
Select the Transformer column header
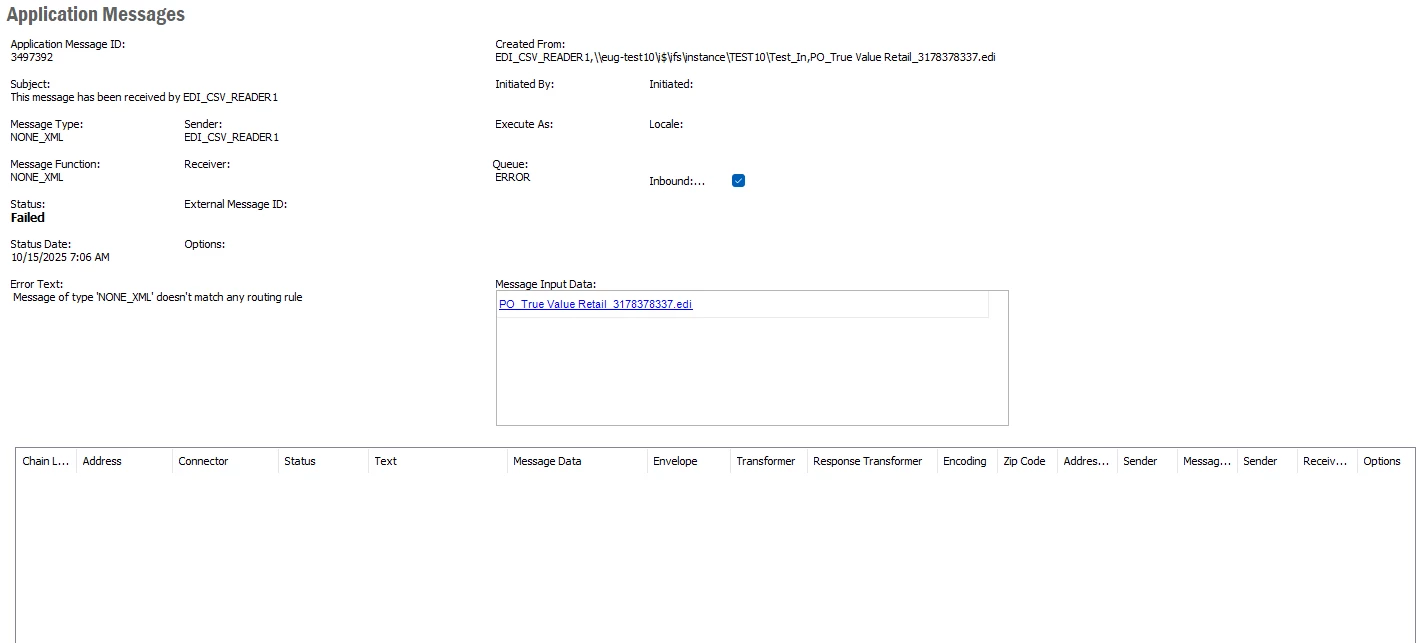pos(769,461)
